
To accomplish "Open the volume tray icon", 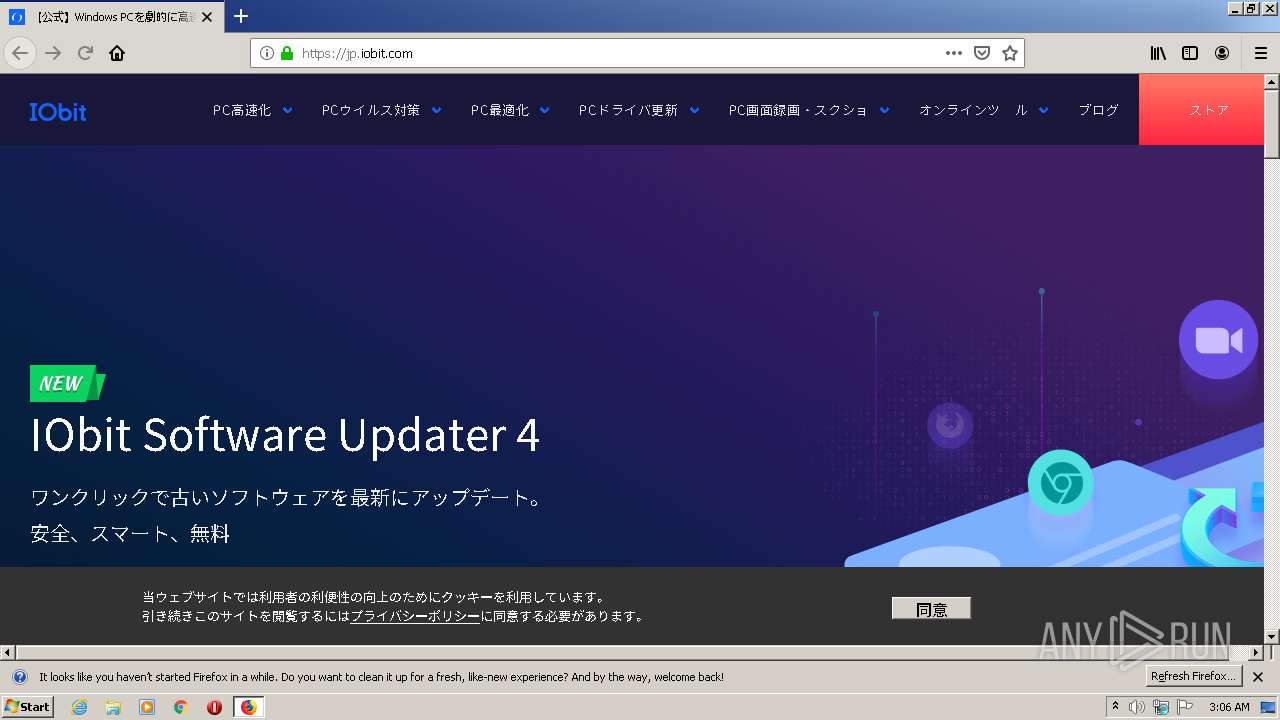I will (x=1137, y=707).
